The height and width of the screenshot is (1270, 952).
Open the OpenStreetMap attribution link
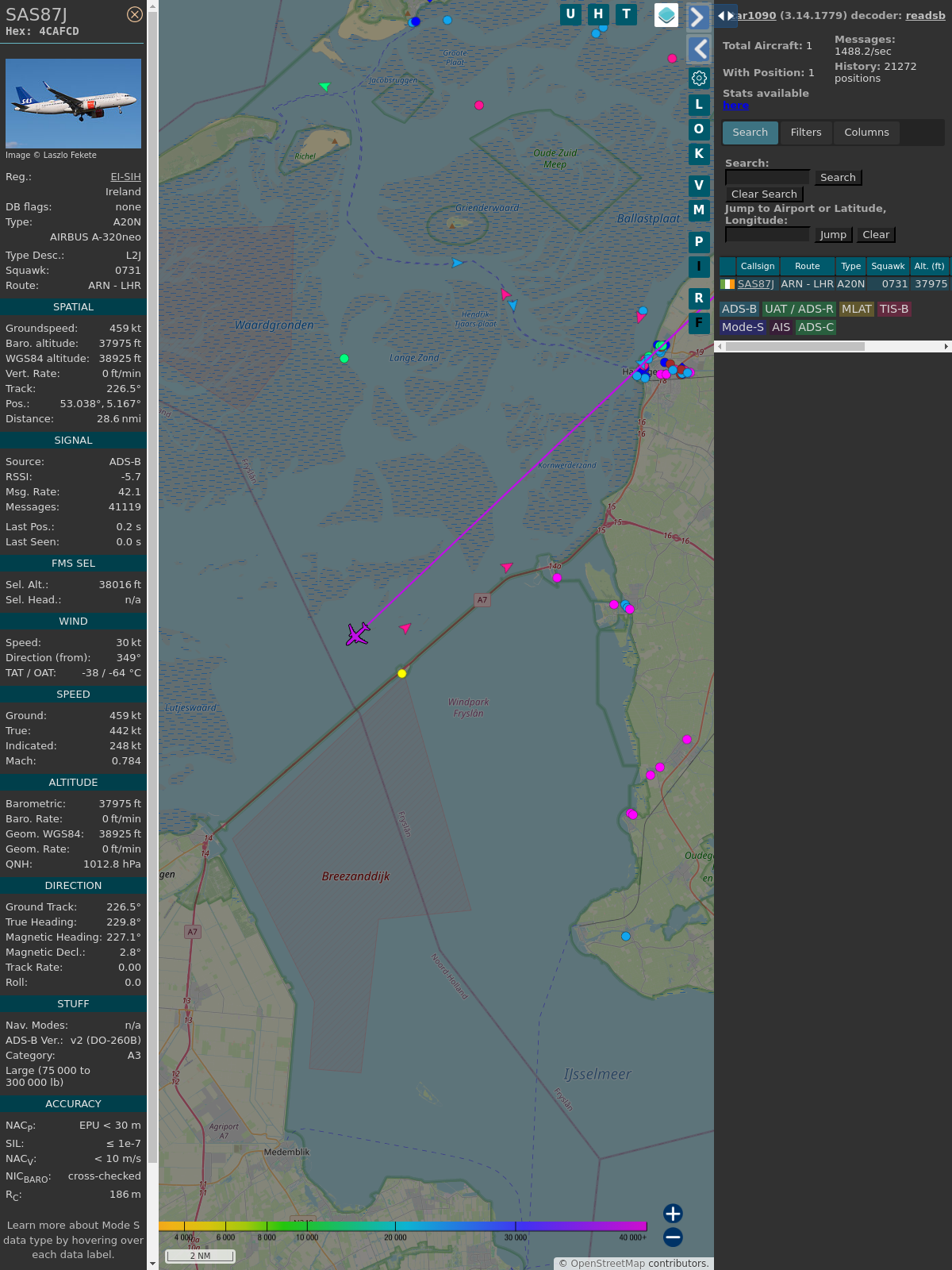[x=608, y=1264]
